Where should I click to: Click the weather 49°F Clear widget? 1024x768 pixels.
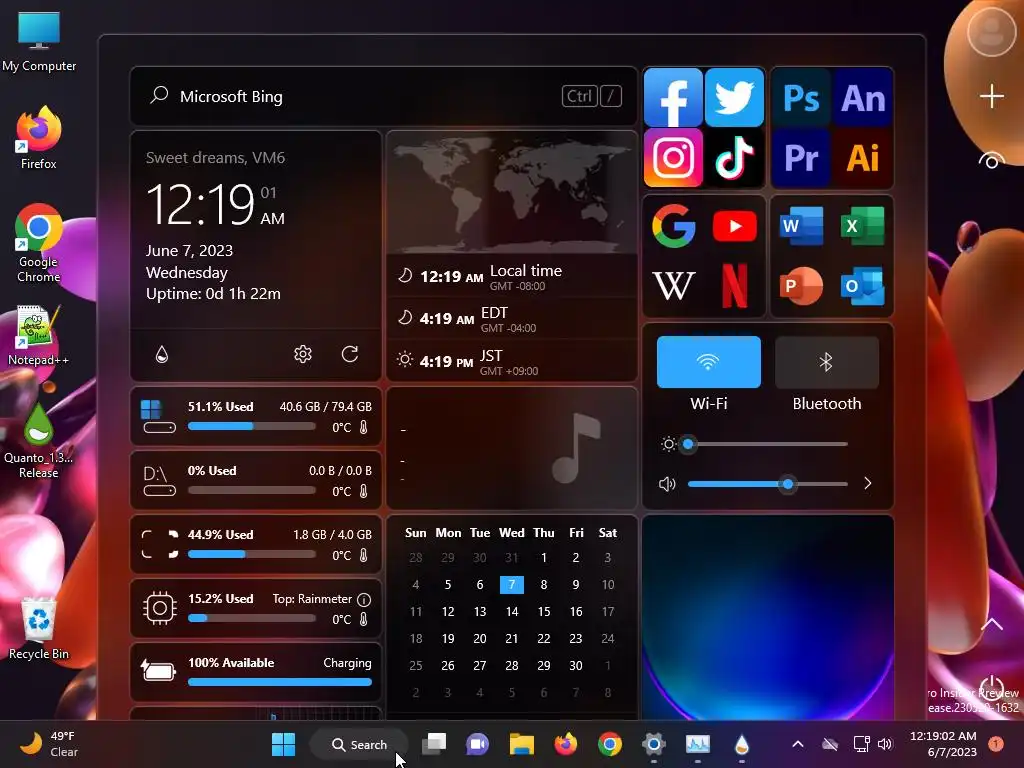48,744
